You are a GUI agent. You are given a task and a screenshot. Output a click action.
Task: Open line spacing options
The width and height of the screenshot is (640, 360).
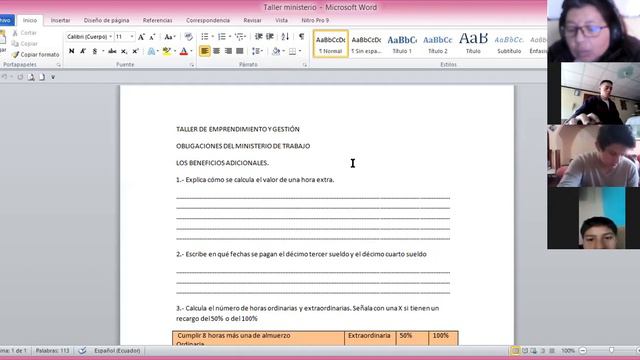(256, 51)
